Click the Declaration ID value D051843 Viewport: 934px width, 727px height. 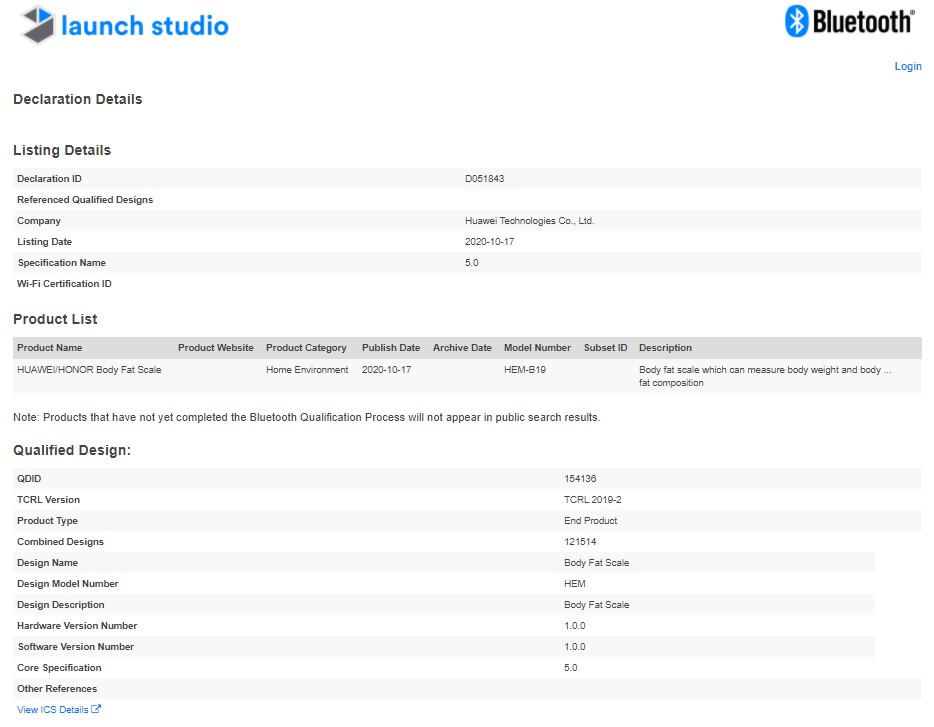click(485, 179)
